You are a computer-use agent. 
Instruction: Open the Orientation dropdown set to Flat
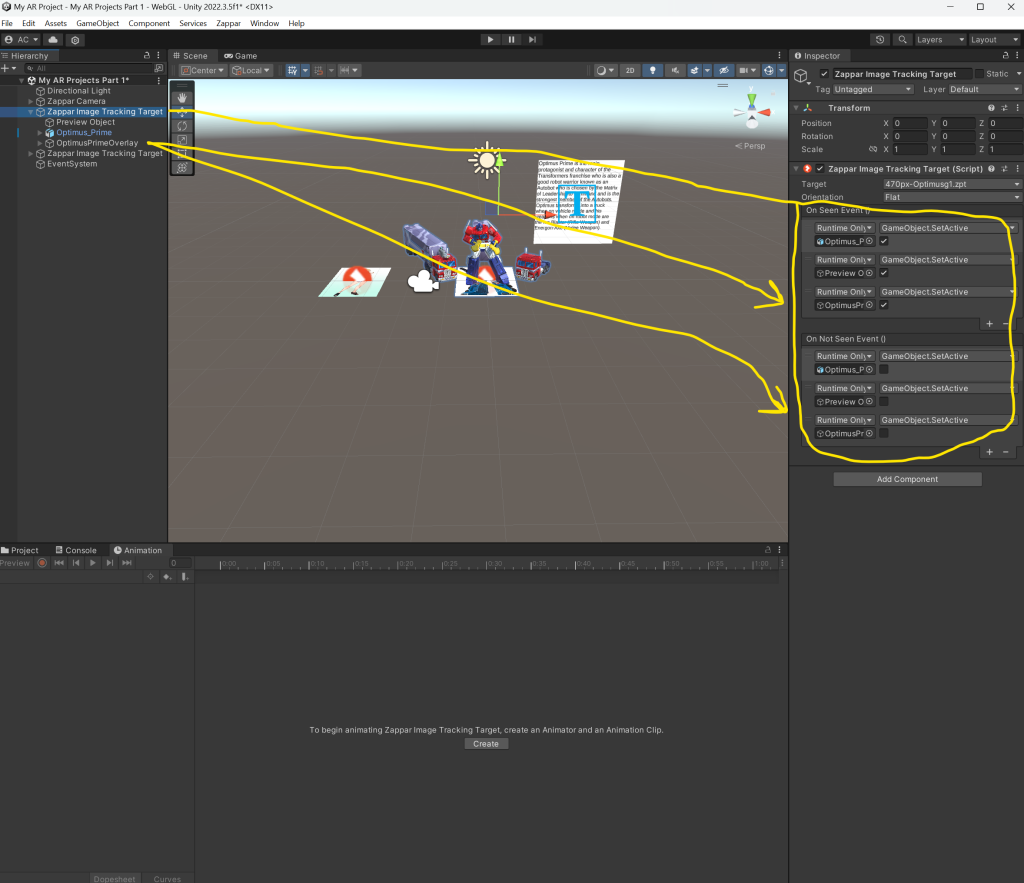coord(951,197)
